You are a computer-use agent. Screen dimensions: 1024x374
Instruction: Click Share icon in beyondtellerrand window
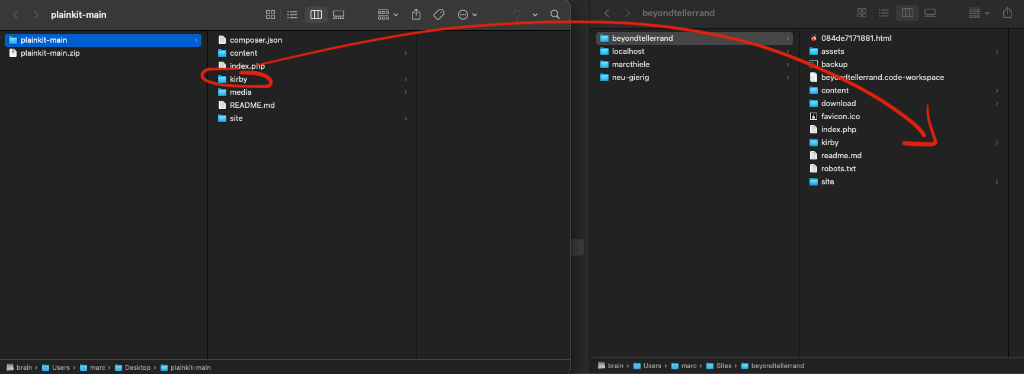pos(1007,12)
